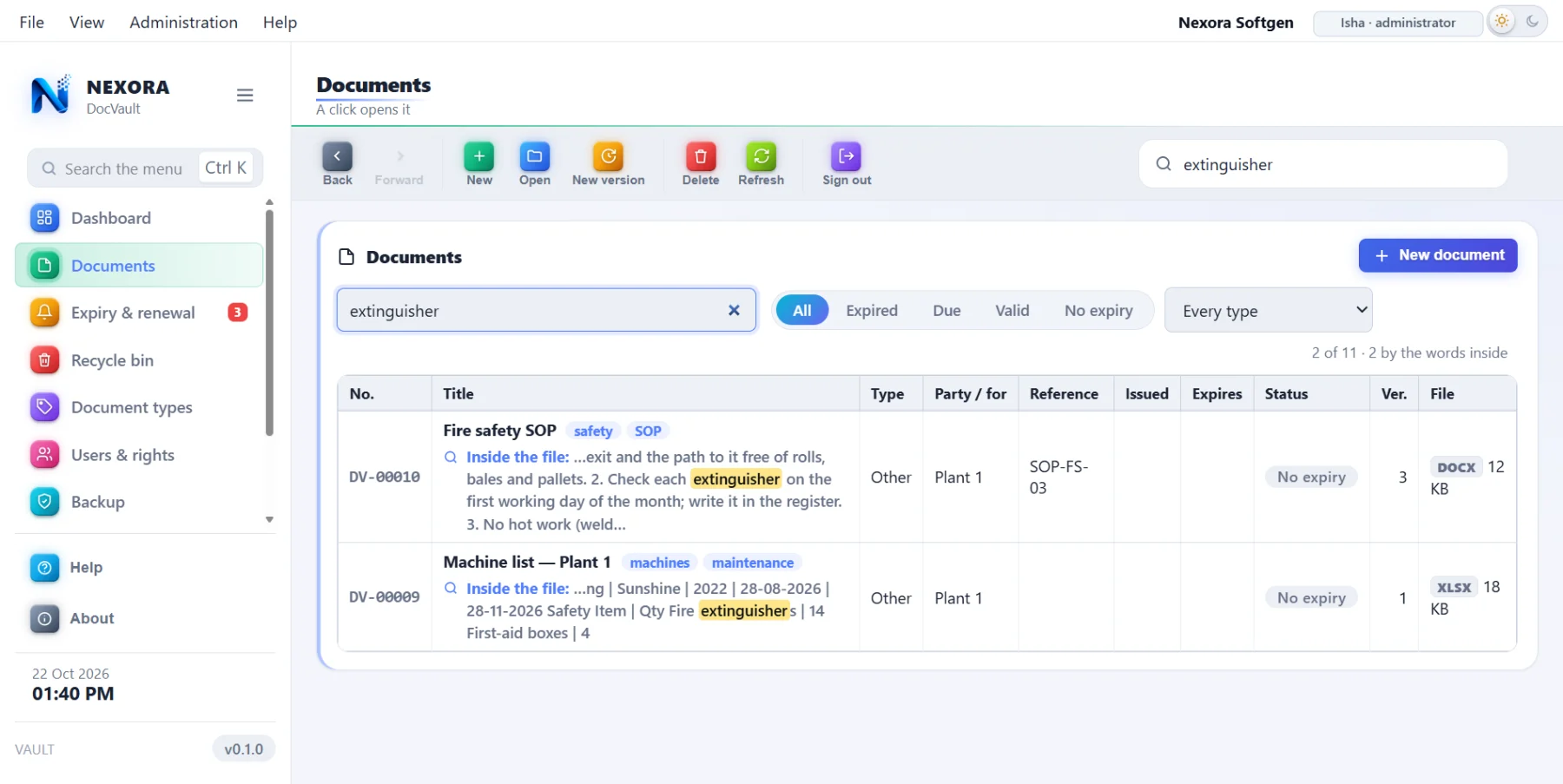Open Users & rights in the sidebar
Screen dimensions: 1563x784
point(139,455)
